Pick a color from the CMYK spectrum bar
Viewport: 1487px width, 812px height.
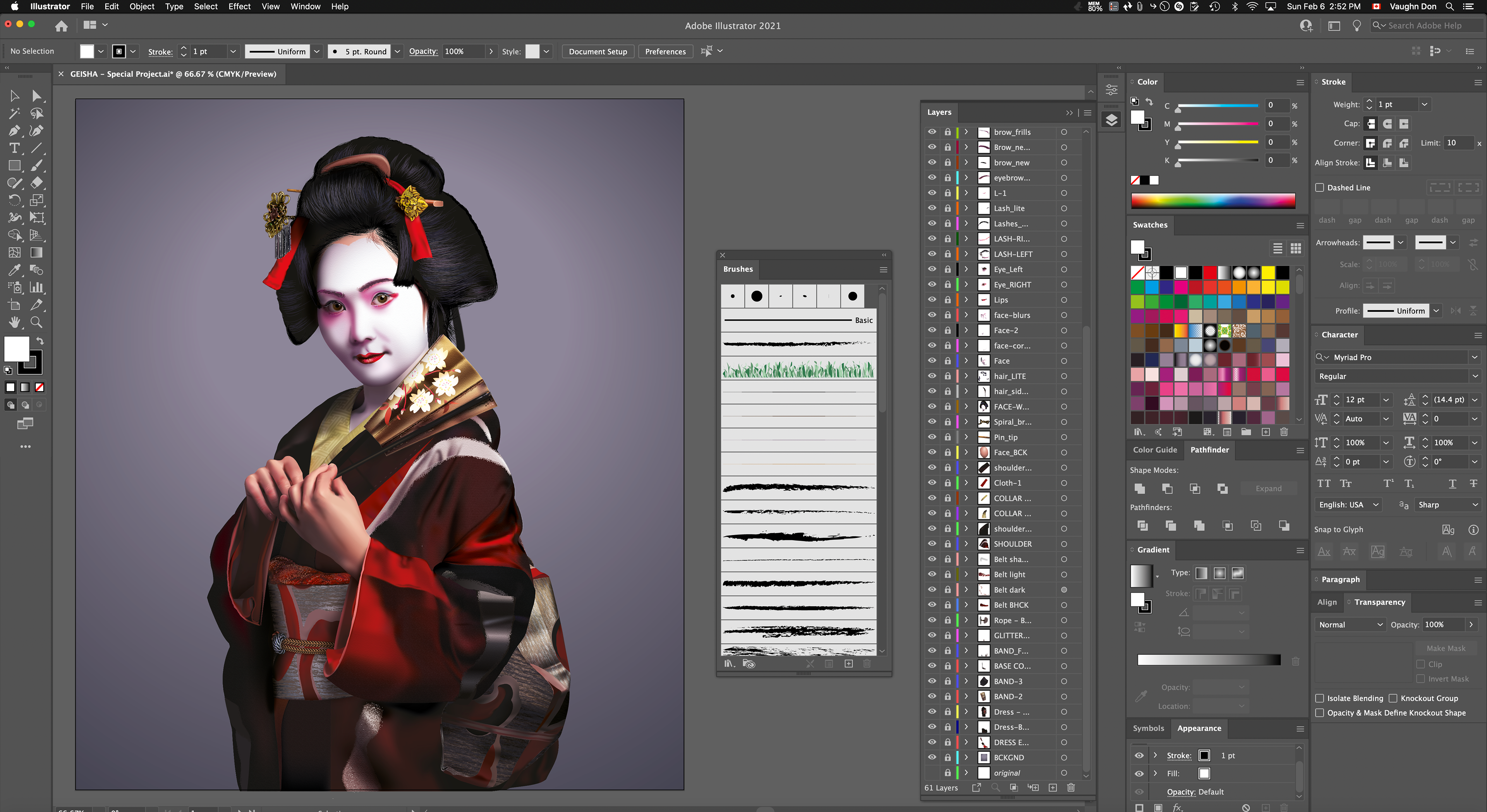pos(1213,201)
